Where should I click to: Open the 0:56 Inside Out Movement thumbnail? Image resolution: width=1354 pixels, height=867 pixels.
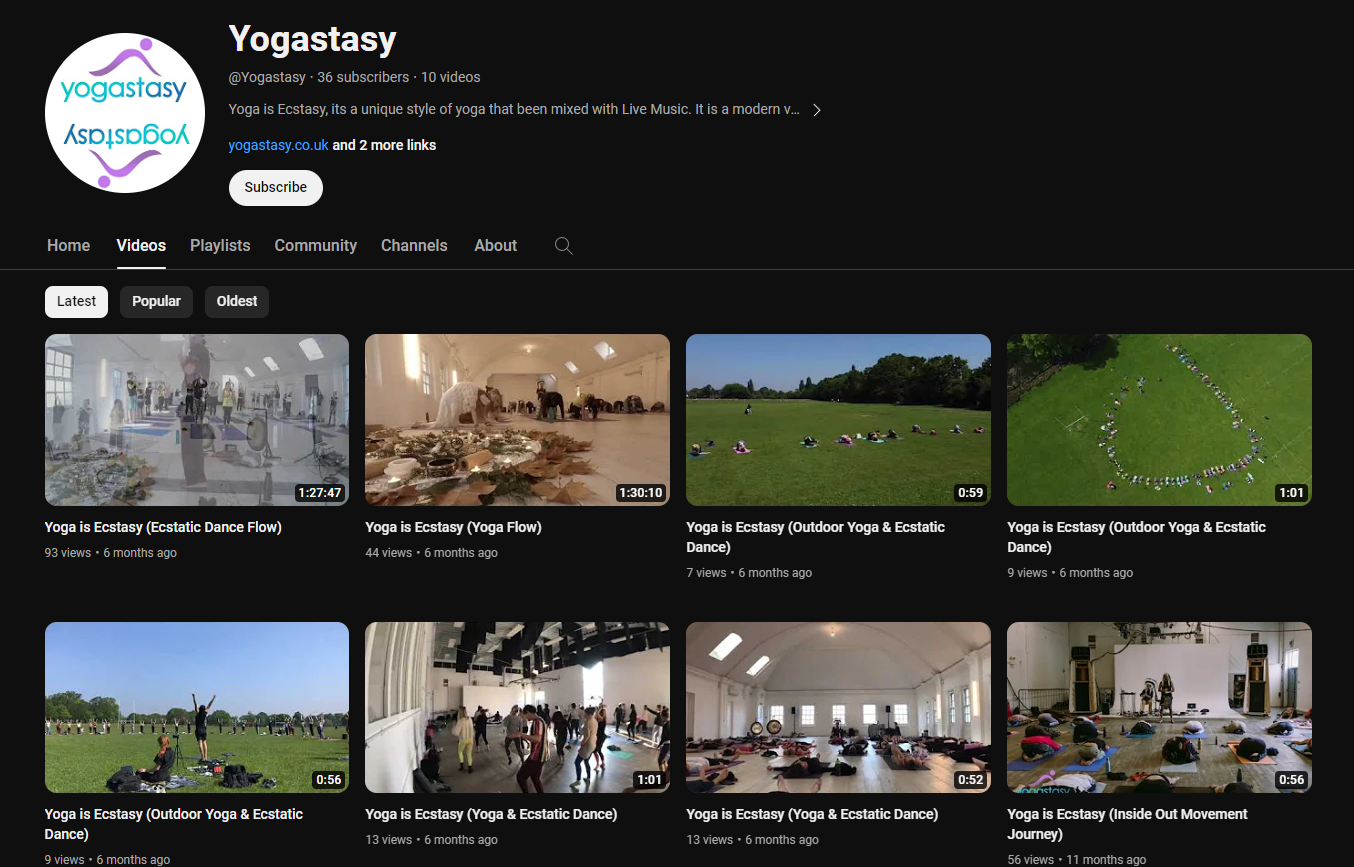[1159, 708]
